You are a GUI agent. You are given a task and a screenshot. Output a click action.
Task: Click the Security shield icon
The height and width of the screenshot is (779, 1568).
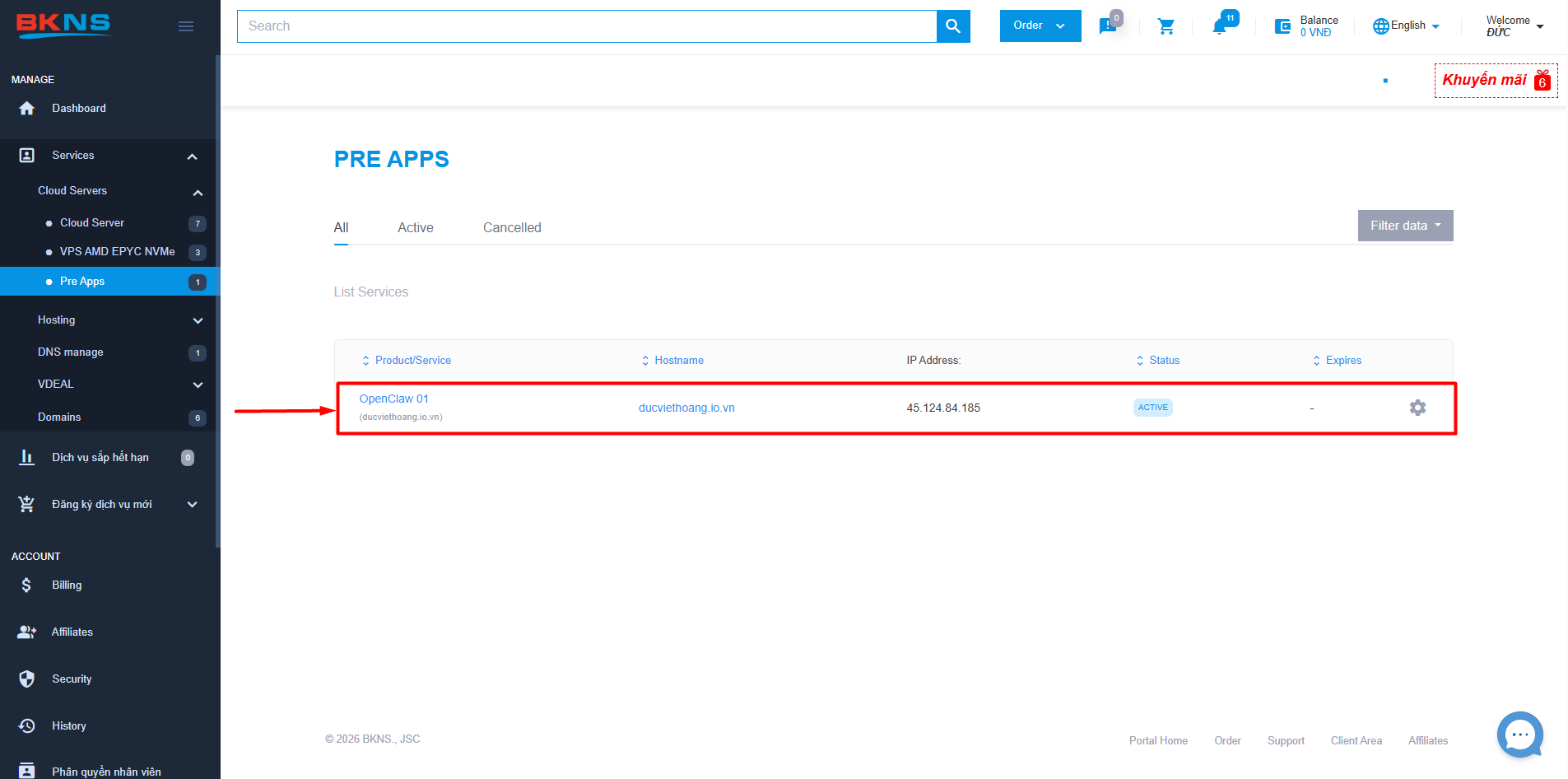pyautogui.click(x=27, y=679)
